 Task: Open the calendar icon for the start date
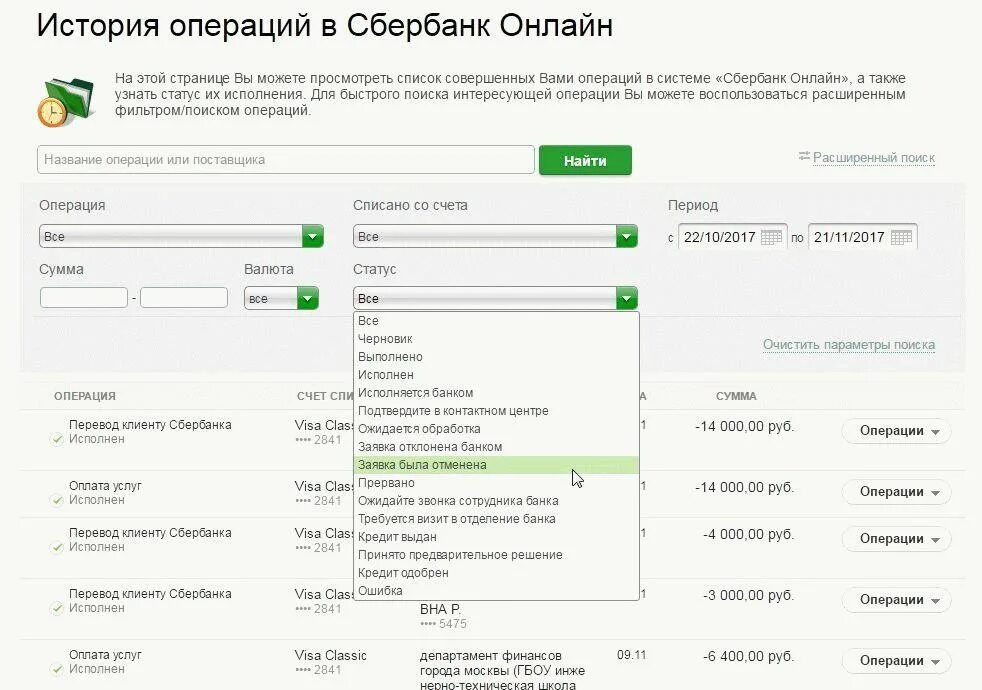click(774, 236)
